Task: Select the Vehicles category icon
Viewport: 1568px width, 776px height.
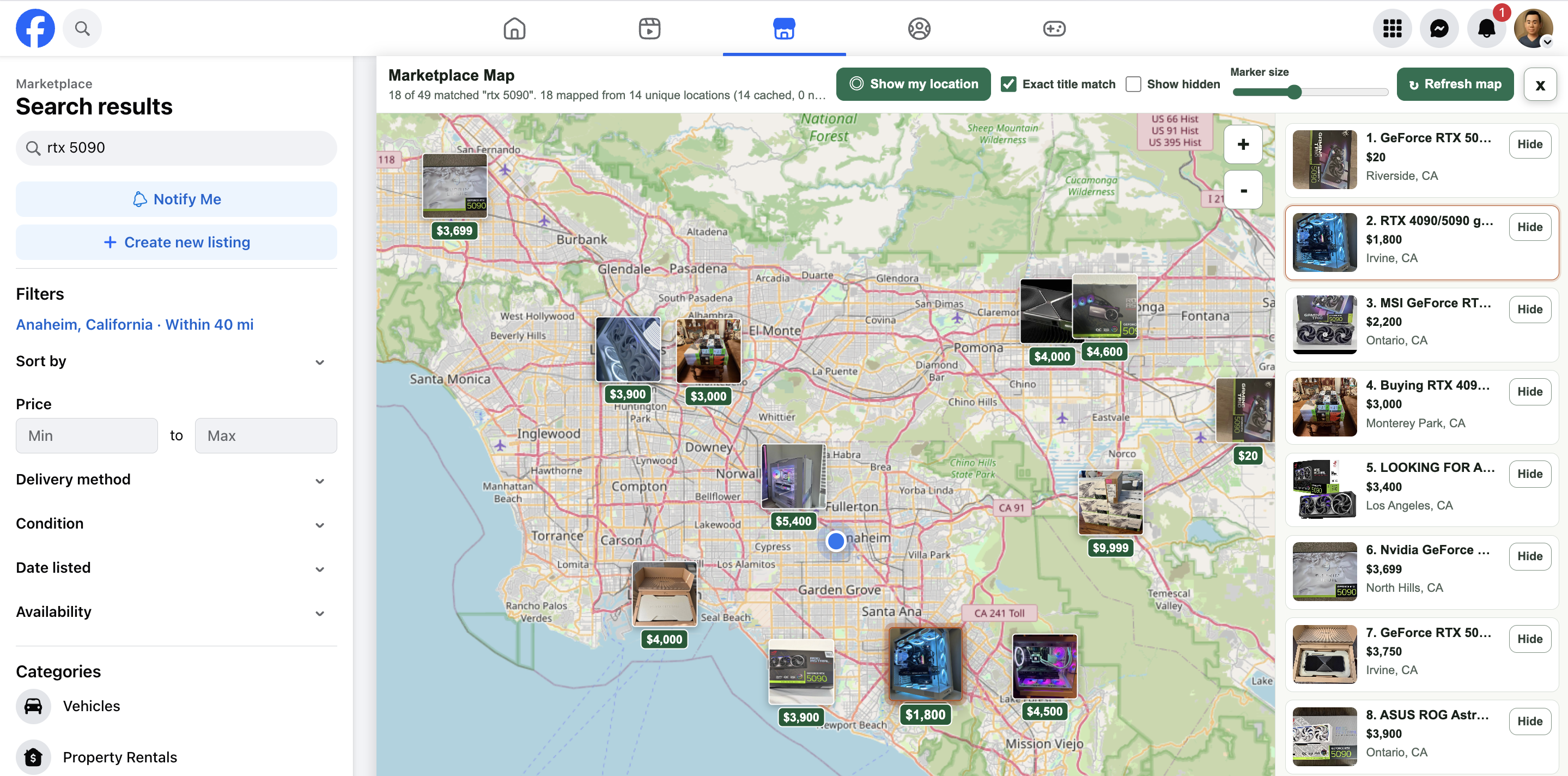Action: point(33,706)
